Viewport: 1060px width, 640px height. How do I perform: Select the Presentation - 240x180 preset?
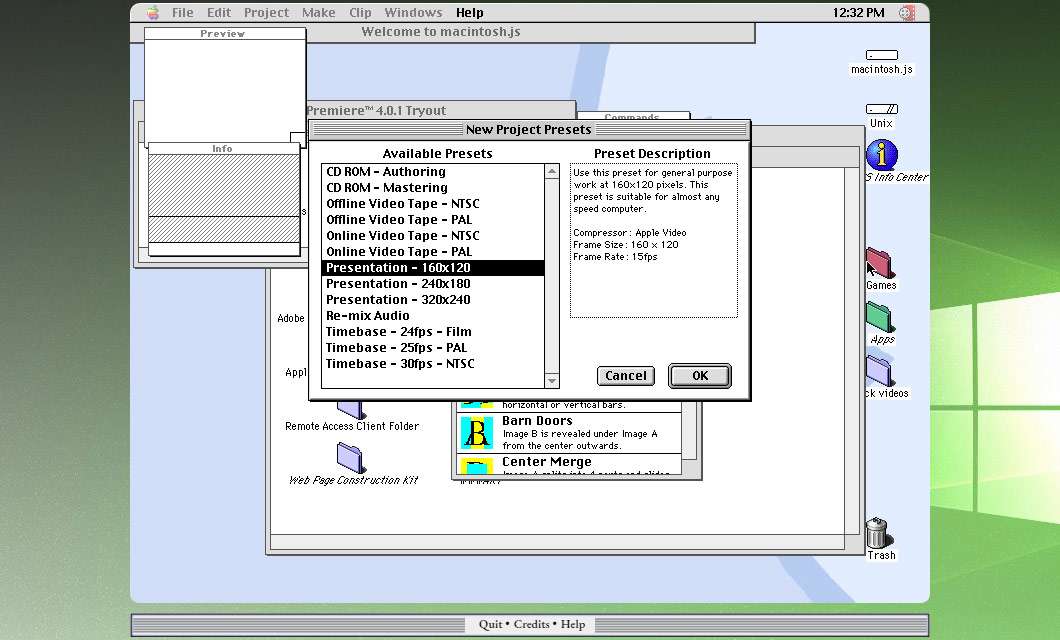[x=433, y=284]
